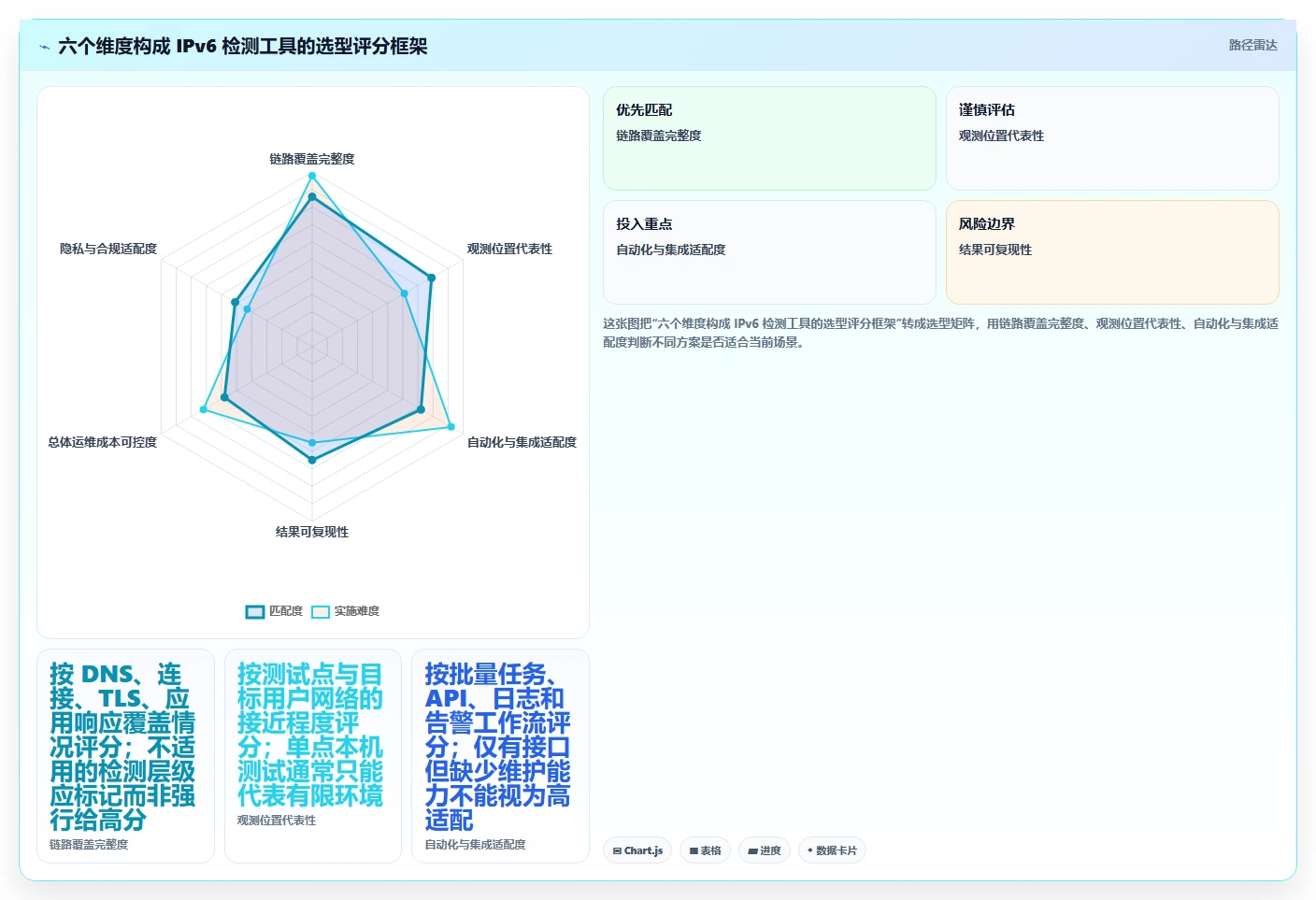Click the 总体运维成本可控度 radar axis label

103,442
